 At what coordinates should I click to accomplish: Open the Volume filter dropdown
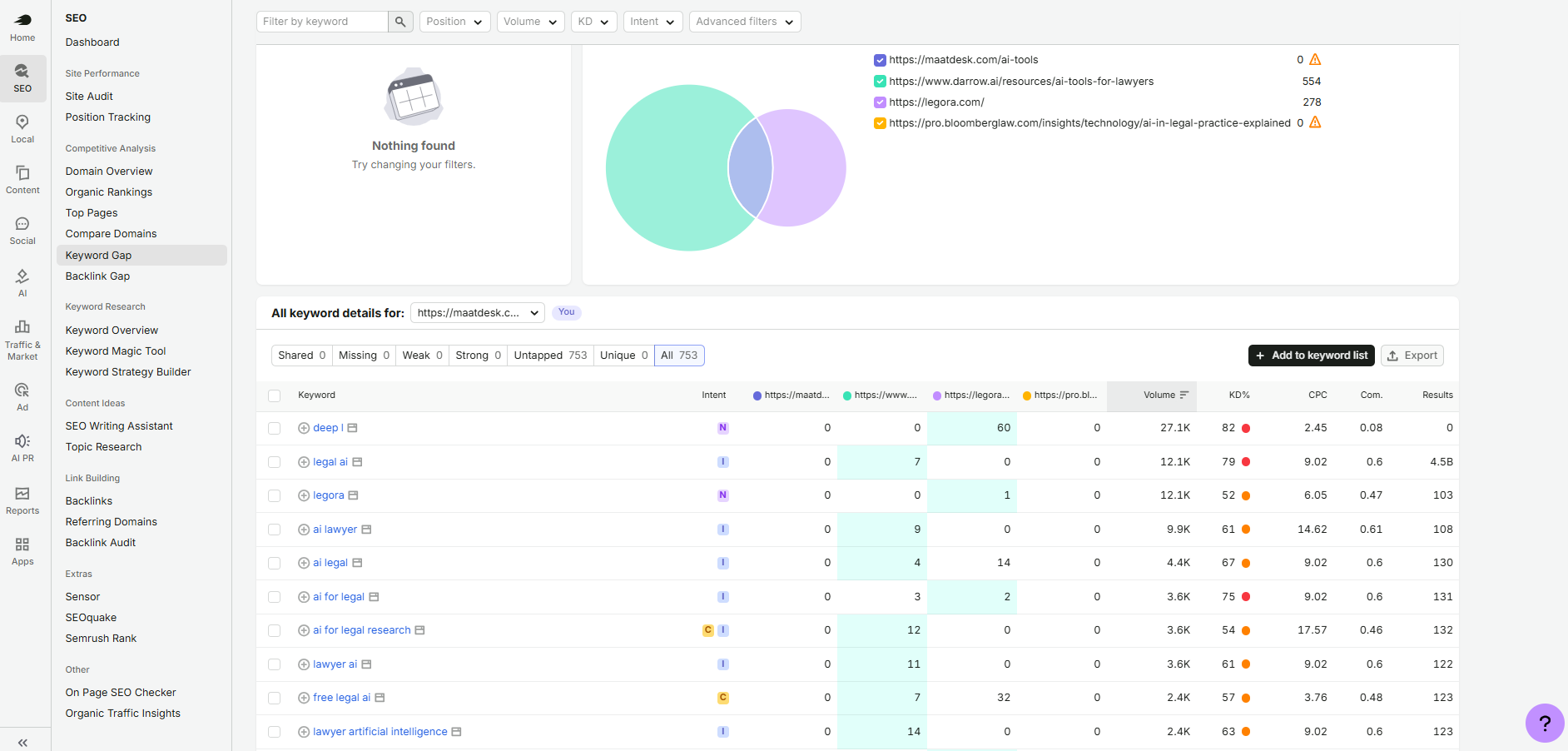(x=530, y=22)
